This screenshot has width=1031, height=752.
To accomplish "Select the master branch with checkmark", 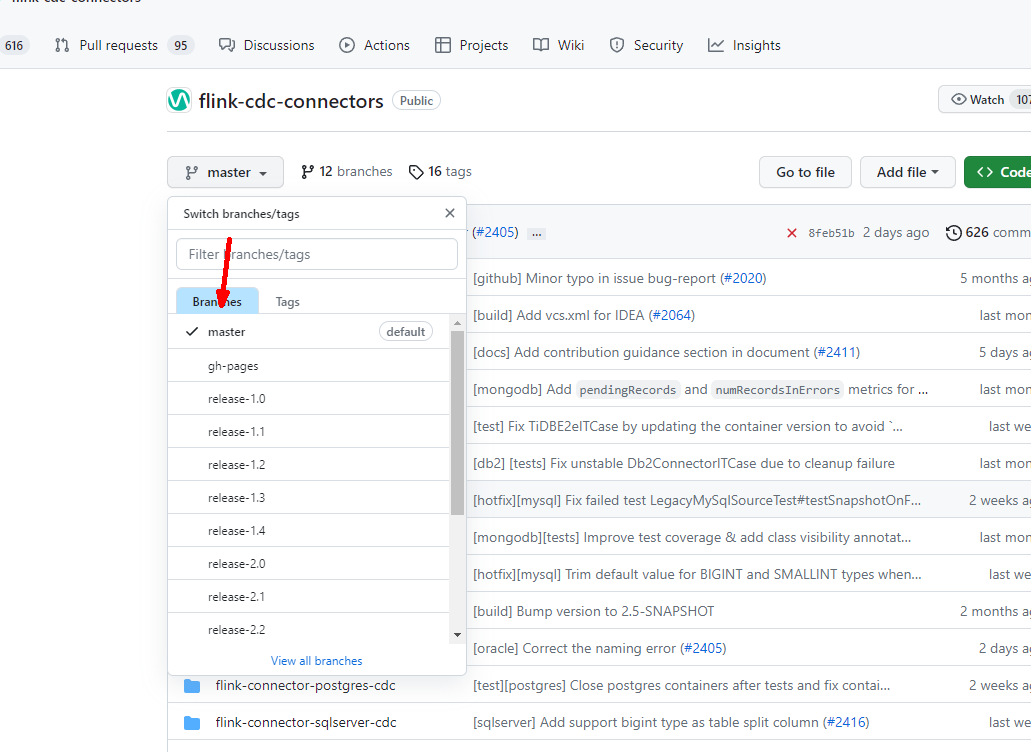I will click(x=227, y=332).
